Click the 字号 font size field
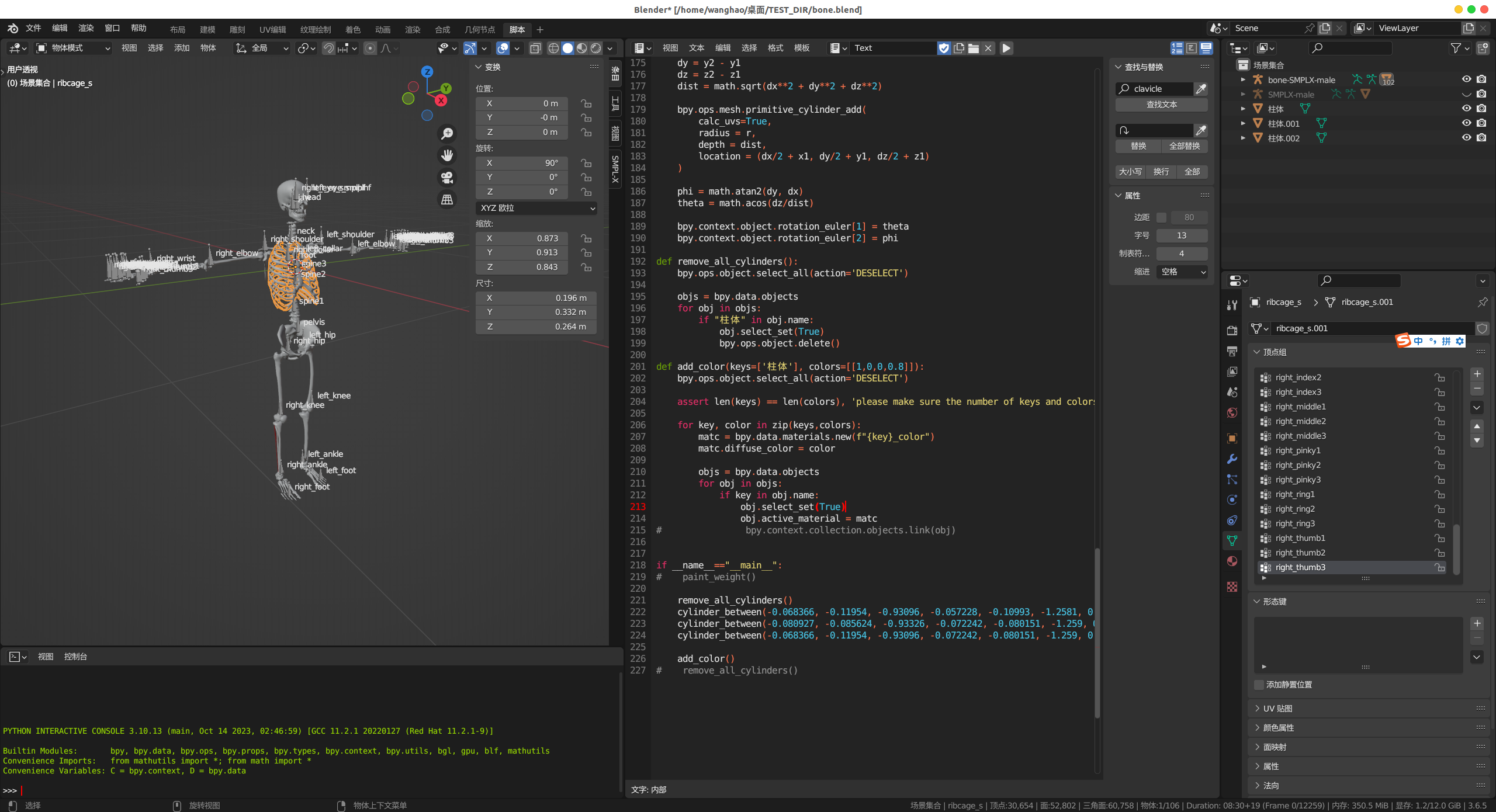The image size is (1496, 812). point(1181,235)
